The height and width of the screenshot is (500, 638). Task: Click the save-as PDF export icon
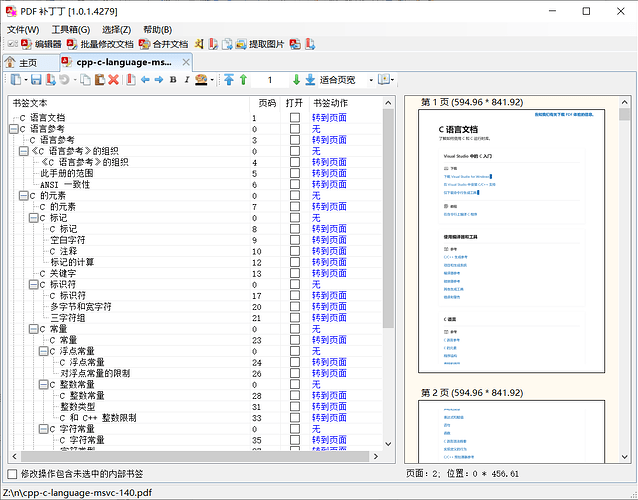tap(50, 80)
